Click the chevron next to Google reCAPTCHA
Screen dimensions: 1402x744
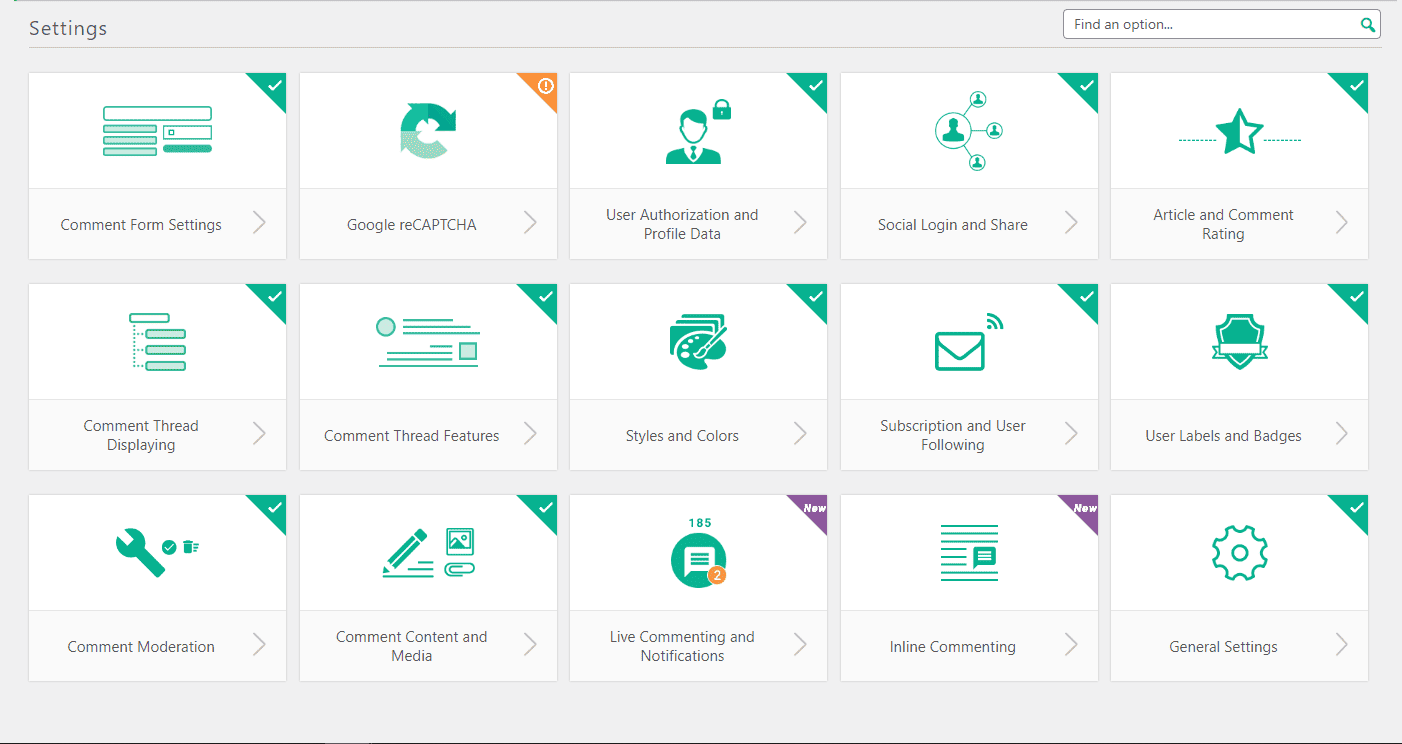pos(530,222)
